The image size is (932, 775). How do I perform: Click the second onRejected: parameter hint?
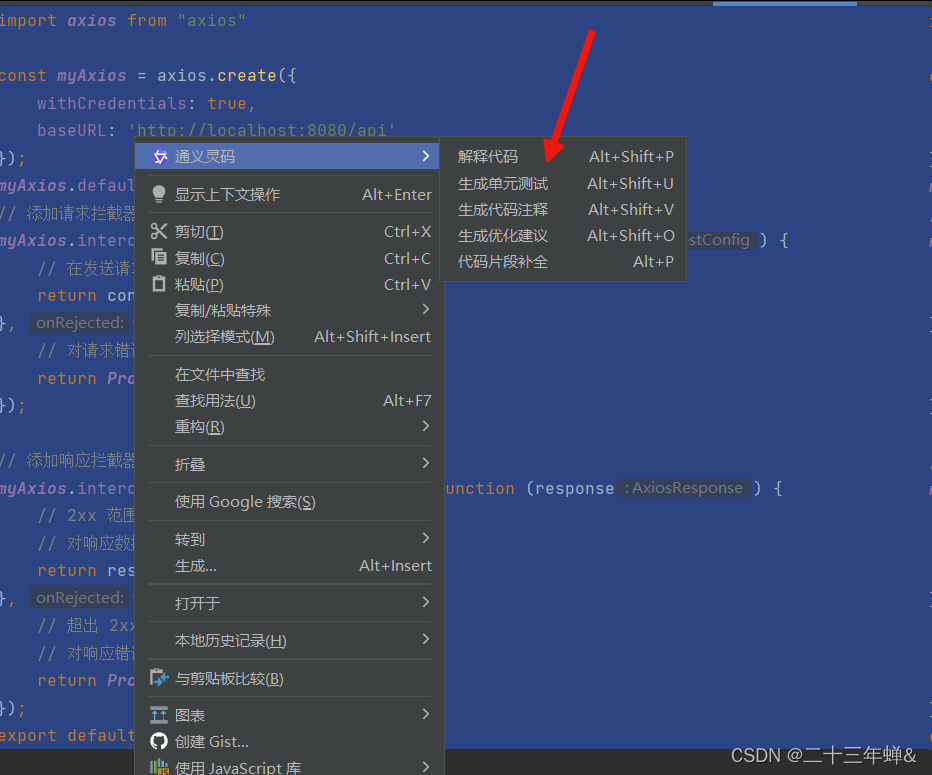click(x=80, y=597)
